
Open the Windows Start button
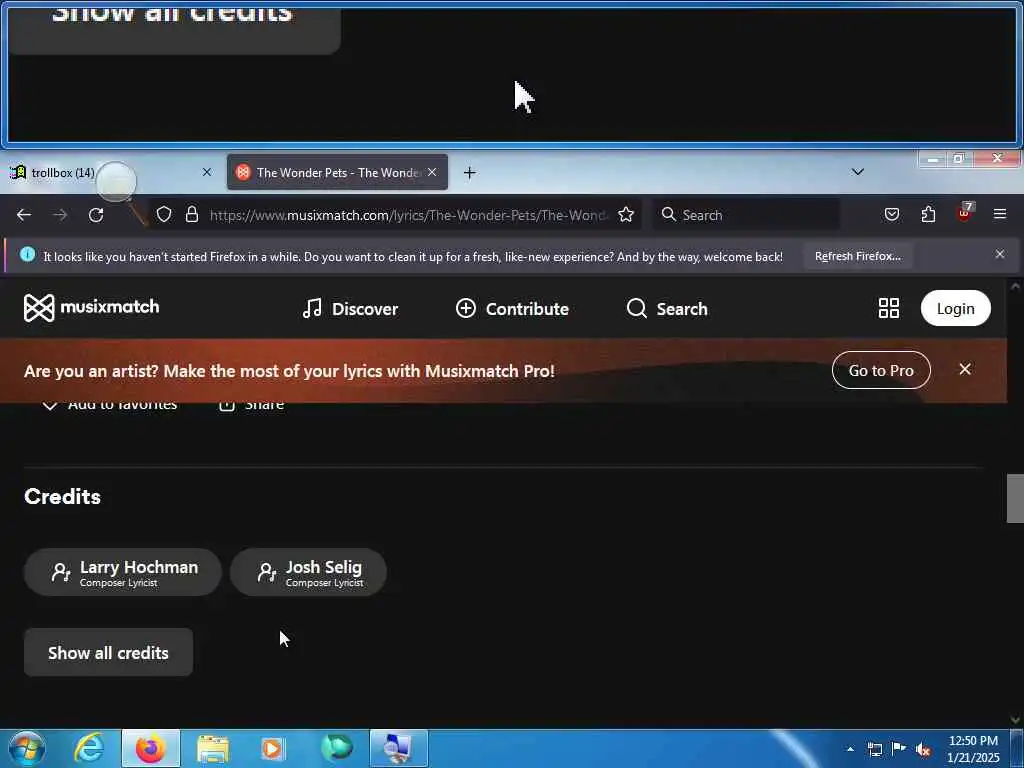[26, 748]
